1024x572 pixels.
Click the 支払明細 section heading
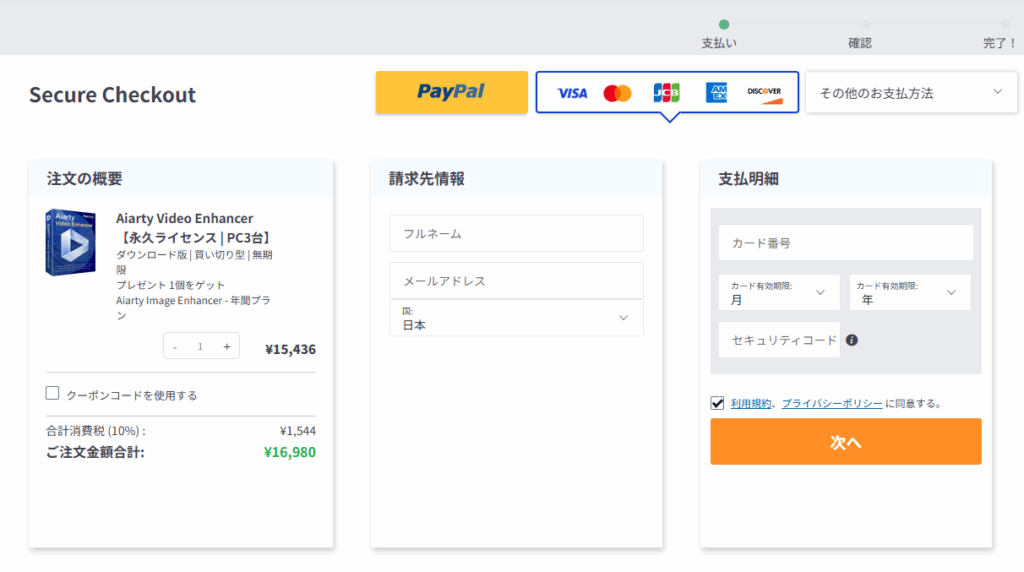[748, 178]
